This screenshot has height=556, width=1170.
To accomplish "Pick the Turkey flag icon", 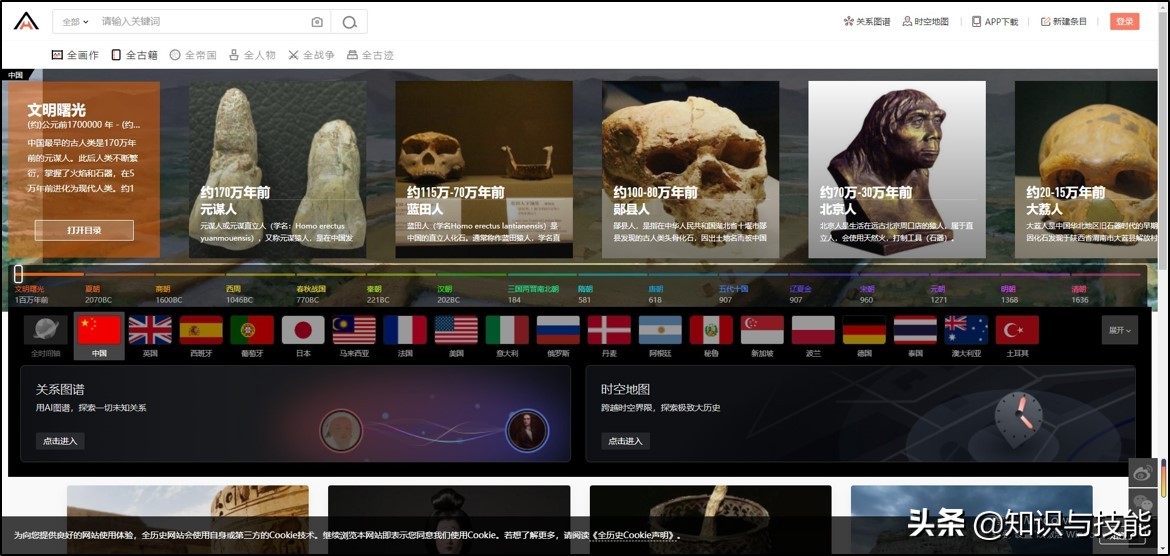I will coord(1017,331).
